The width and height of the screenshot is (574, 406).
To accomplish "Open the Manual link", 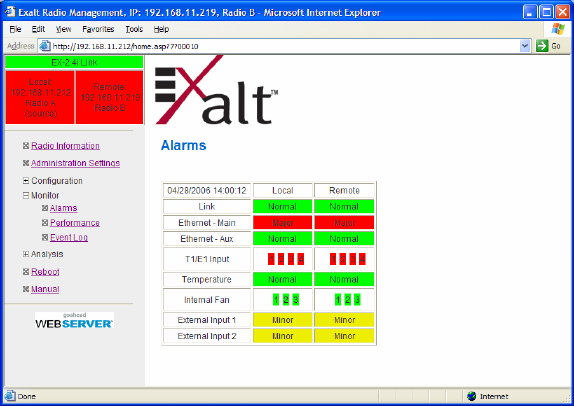I will pos(45,289).
